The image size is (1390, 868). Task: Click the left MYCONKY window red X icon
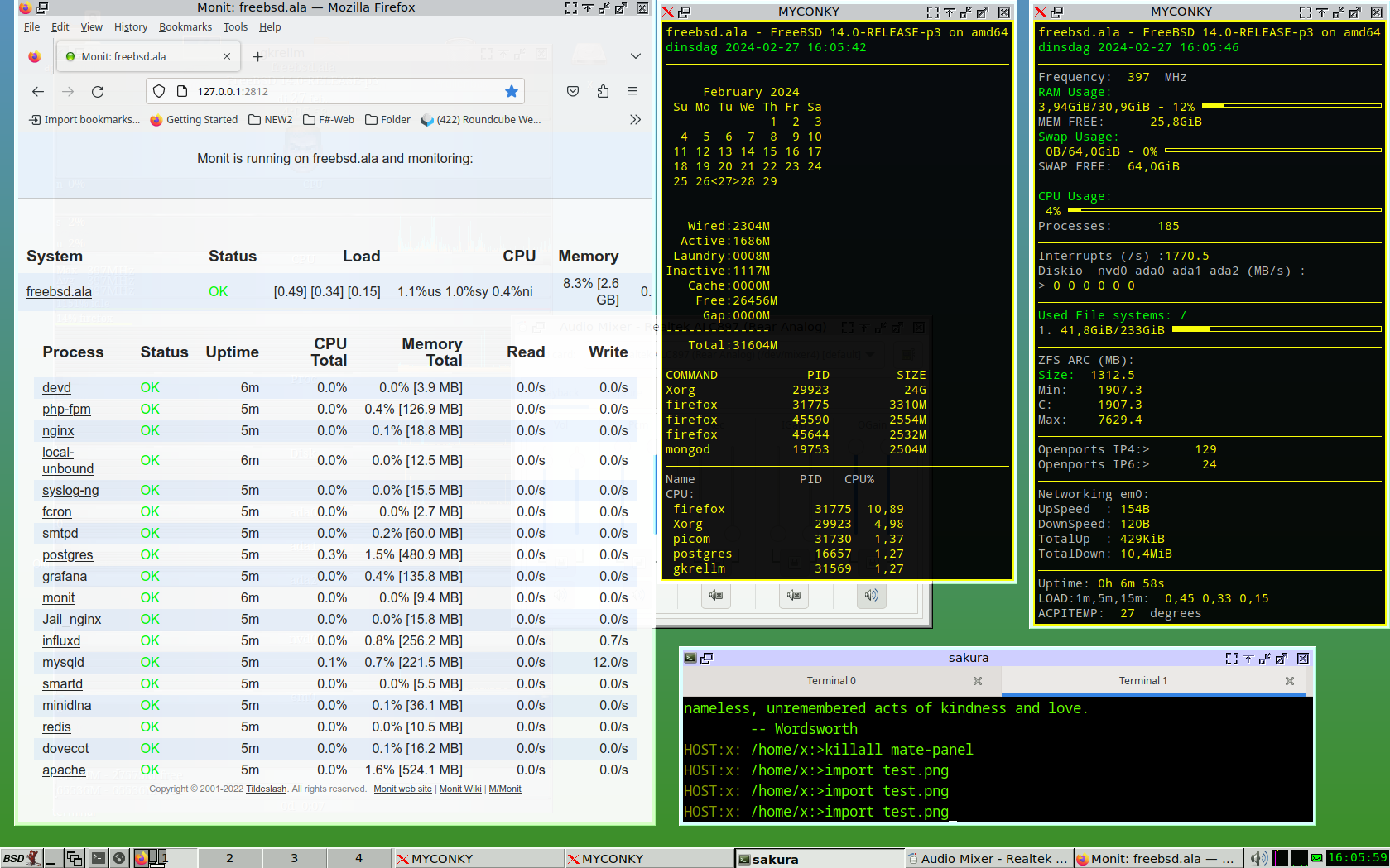click(668, 12)
